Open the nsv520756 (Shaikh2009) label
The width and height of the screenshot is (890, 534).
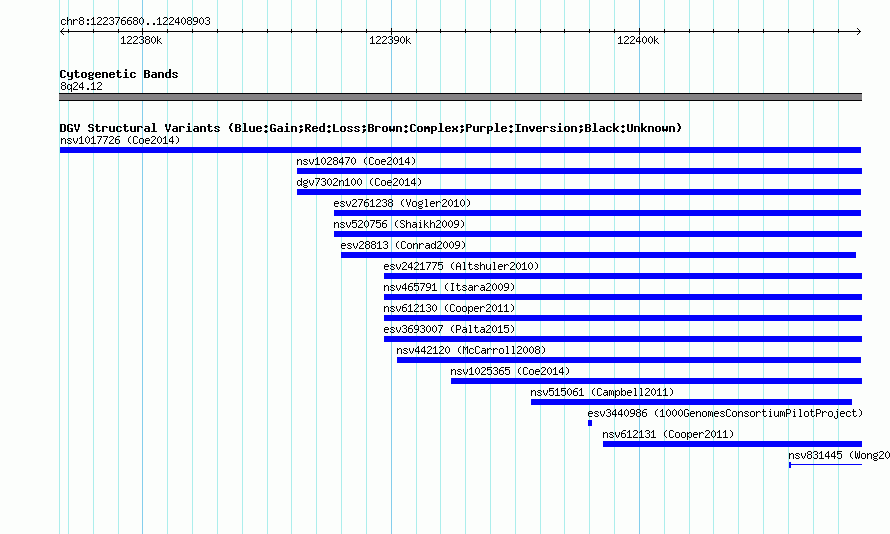pos(399,224)
